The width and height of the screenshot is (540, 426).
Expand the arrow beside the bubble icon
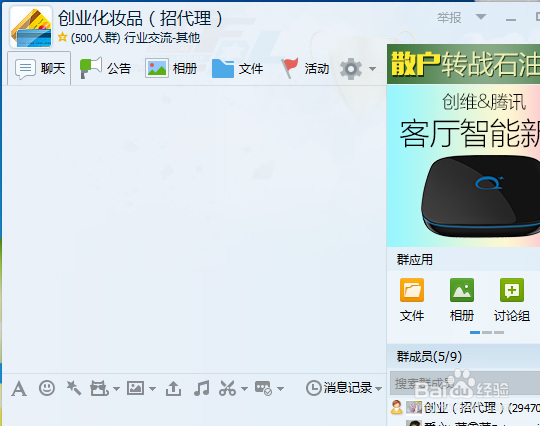(x=280, y=389)
